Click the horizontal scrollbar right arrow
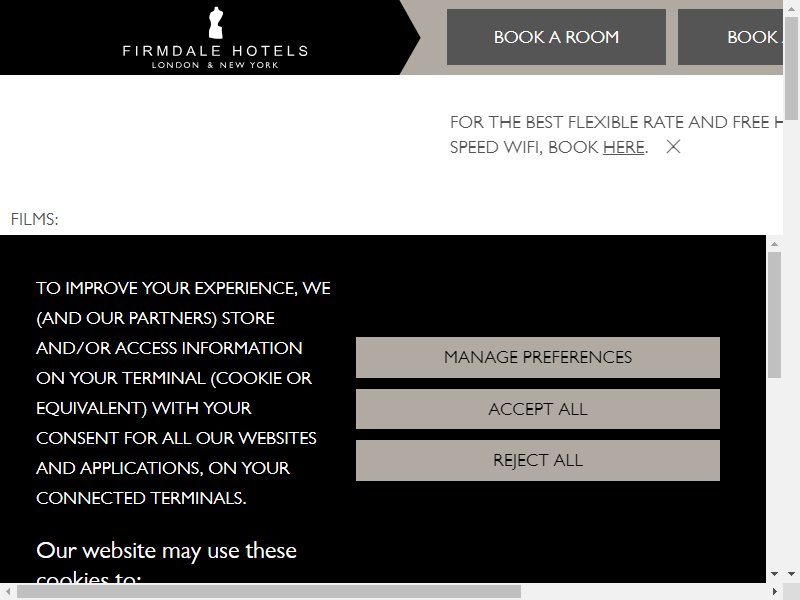The height and width of the screenshot is (600, 800). pyautogui.click(x=775, y=592)
